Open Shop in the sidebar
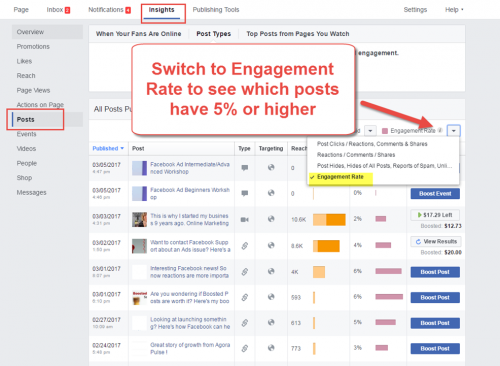The width and height of the screenshot is (500, 366). [24, 178]
